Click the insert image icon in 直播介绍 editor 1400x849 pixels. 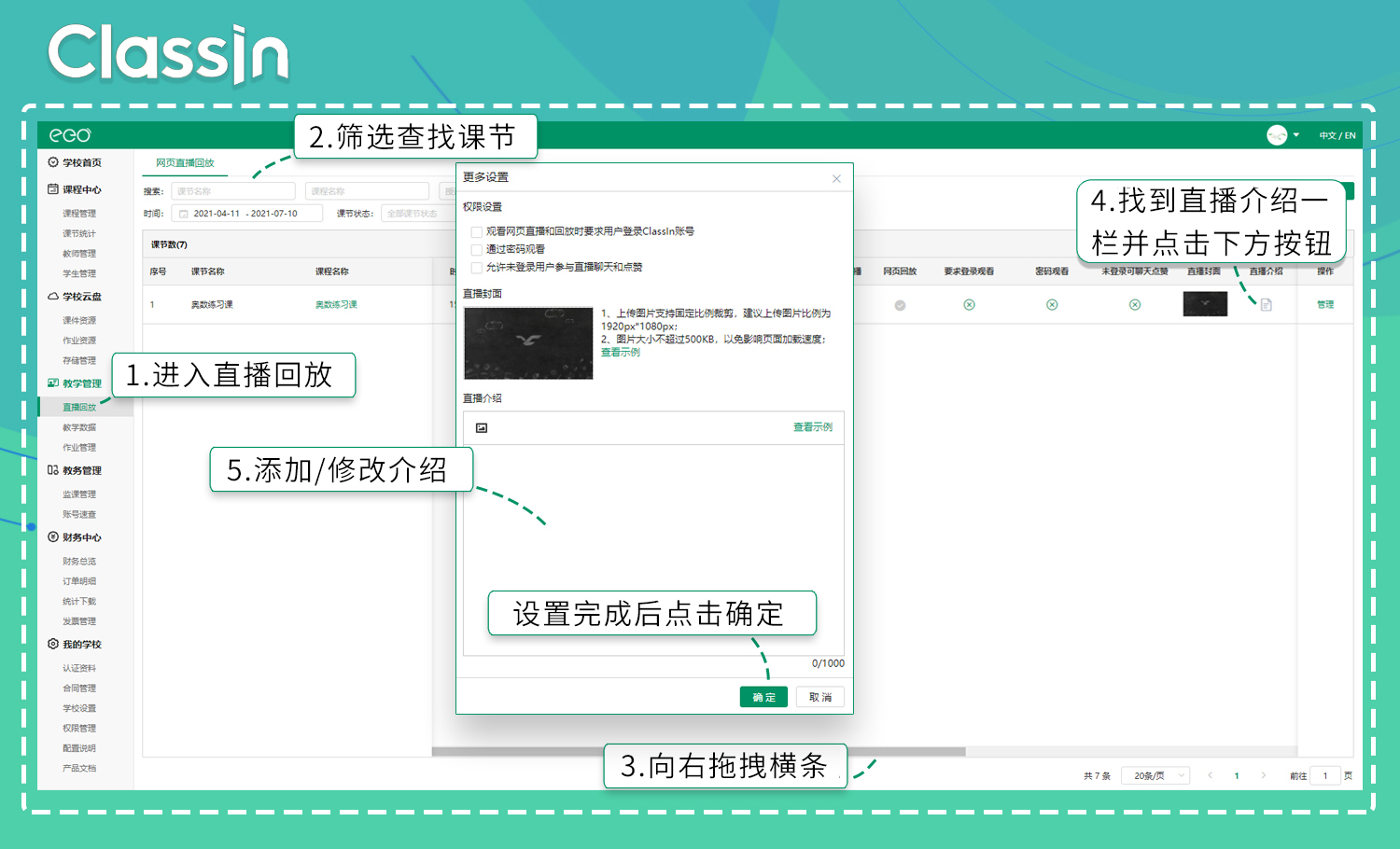coord(482,428)
